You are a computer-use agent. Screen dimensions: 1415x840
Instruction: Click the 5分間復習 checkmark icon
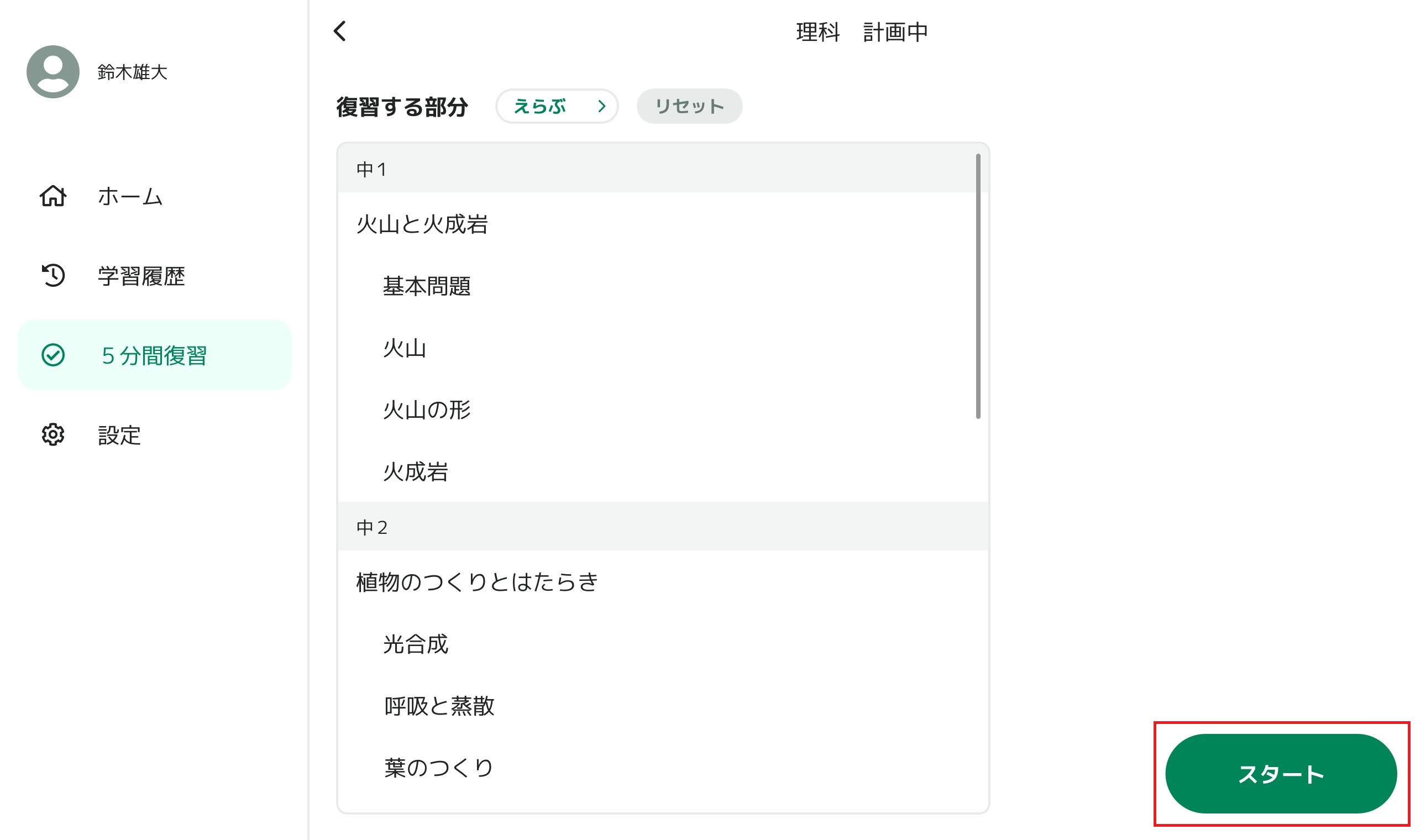click(x=53, y=355)
